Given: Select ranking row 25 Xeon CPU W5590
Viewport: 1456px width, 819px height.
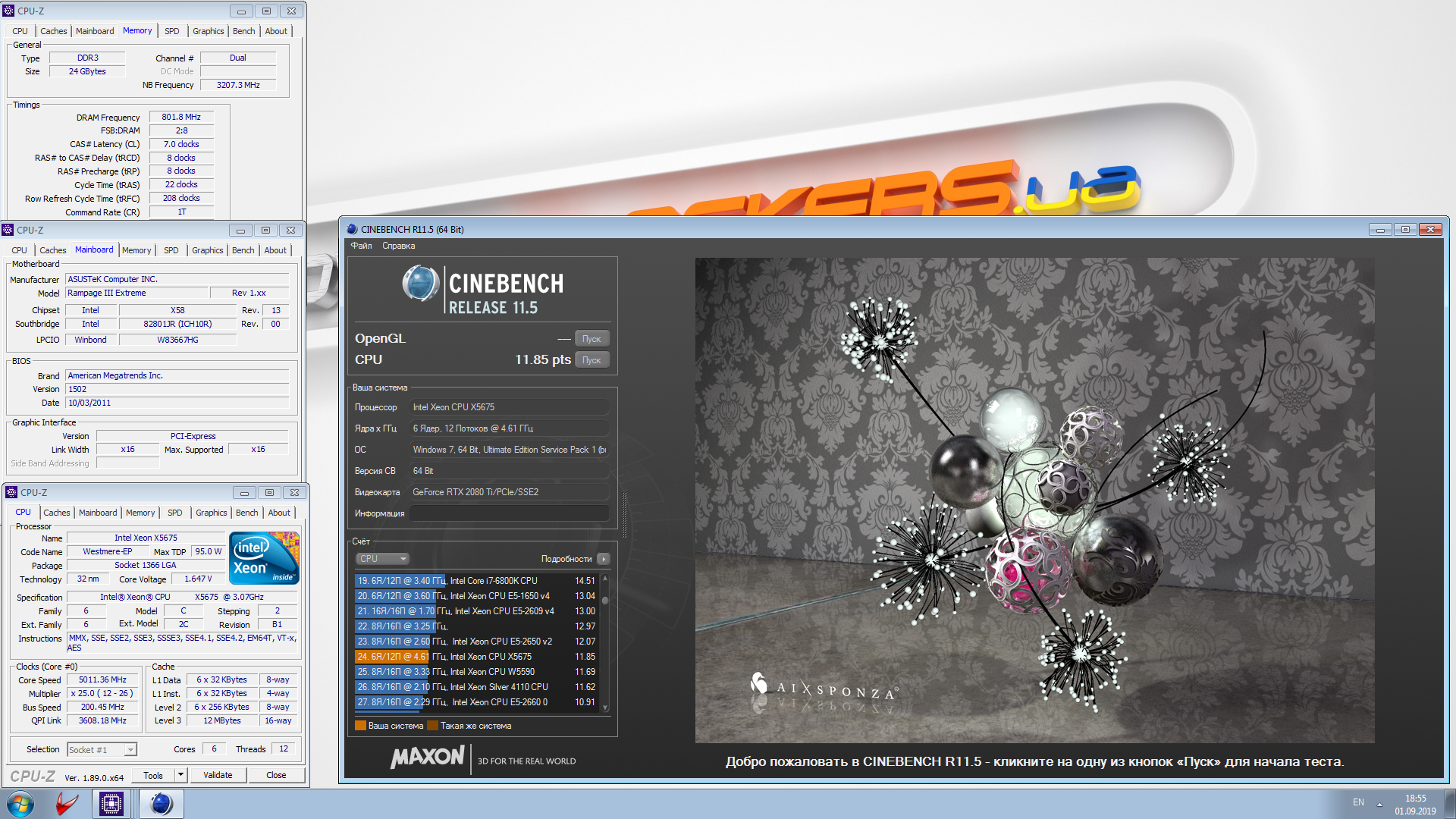Looking at the screenshot, I should tap(476, 672).
